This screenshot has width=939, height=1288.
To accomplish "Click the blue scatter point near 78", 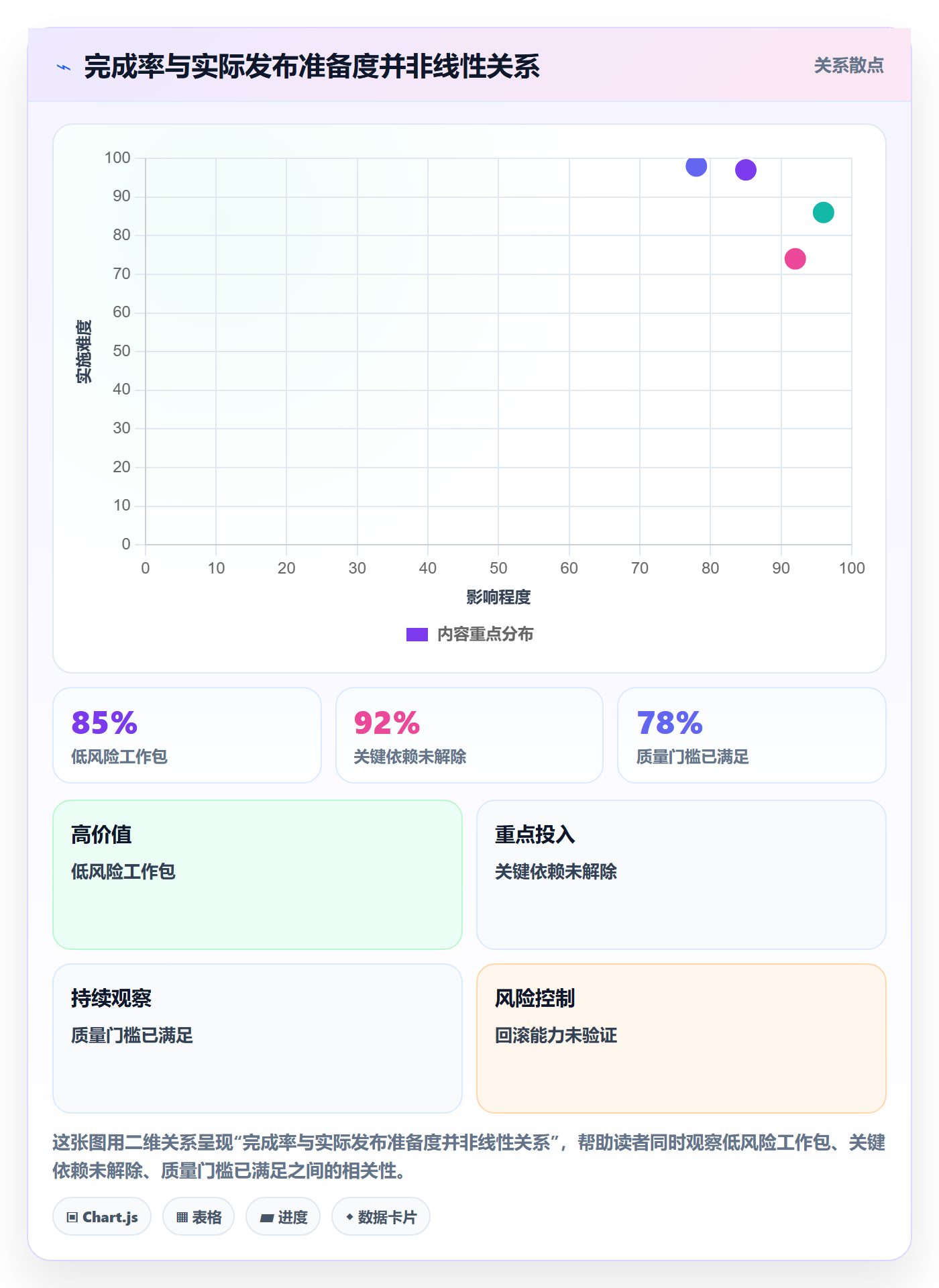I will pyautogui.click(x=696, y=166).
